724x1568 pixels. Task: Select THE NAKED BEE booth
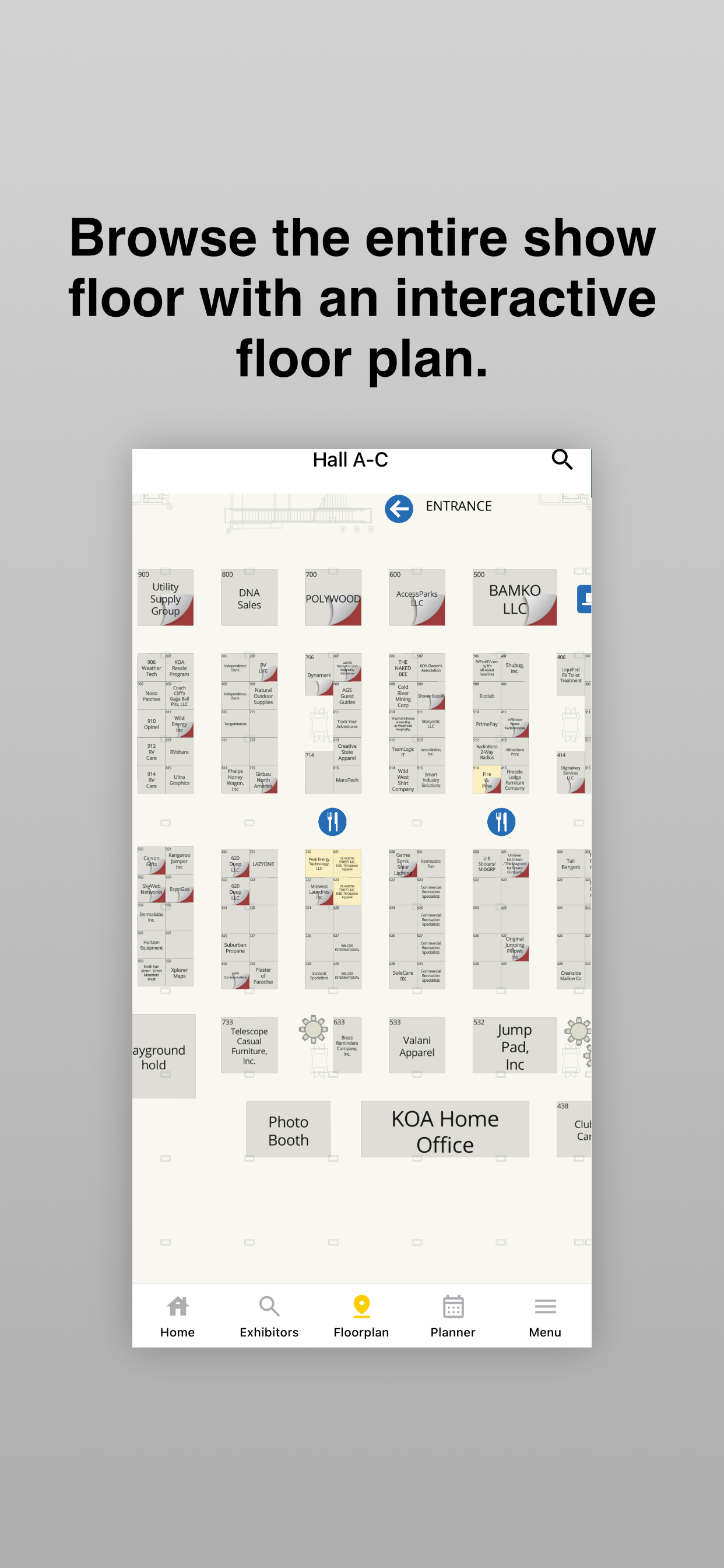pos(403,668)
